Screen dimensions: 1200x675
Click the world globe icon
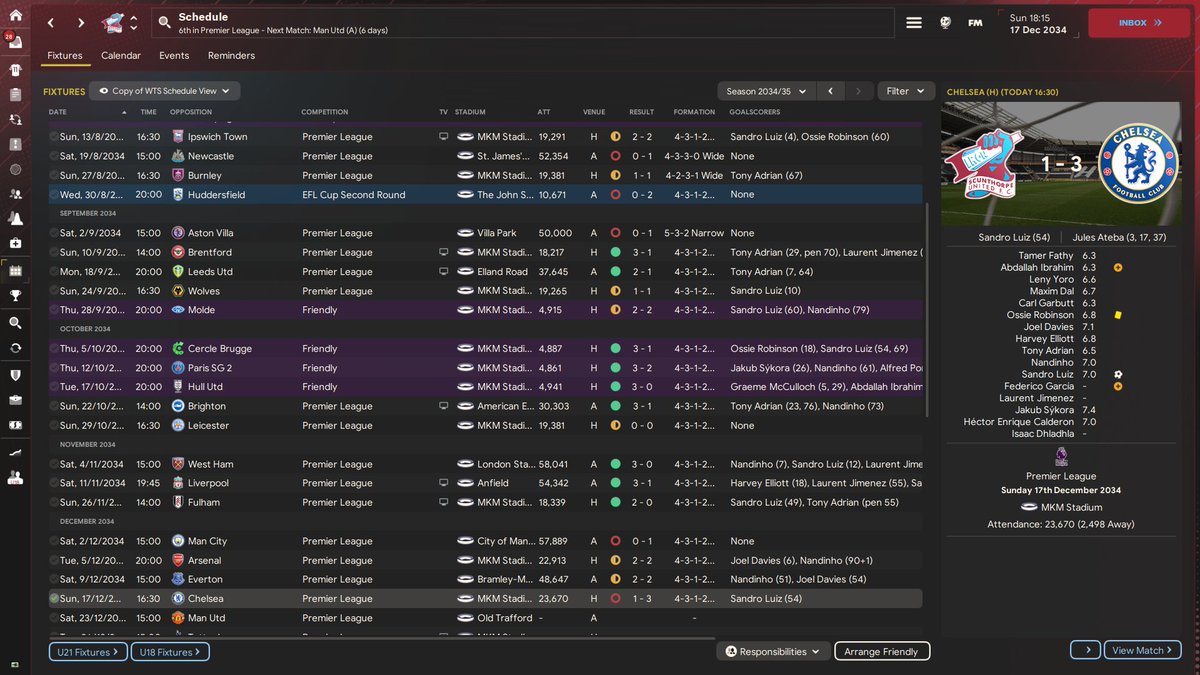(x=944, y=22)
